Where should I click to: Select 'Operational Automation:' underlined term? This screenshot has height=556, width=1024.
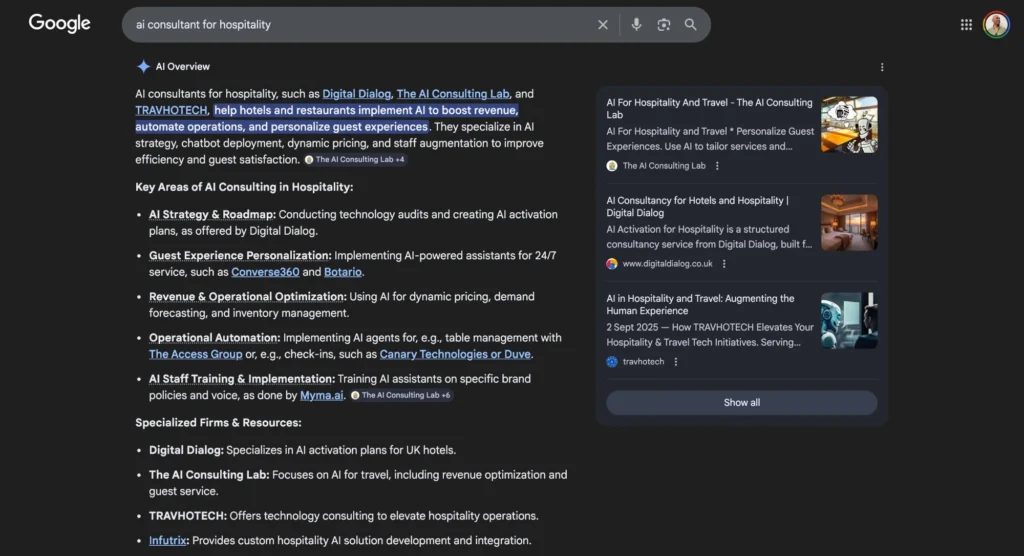tap(214, 338)
